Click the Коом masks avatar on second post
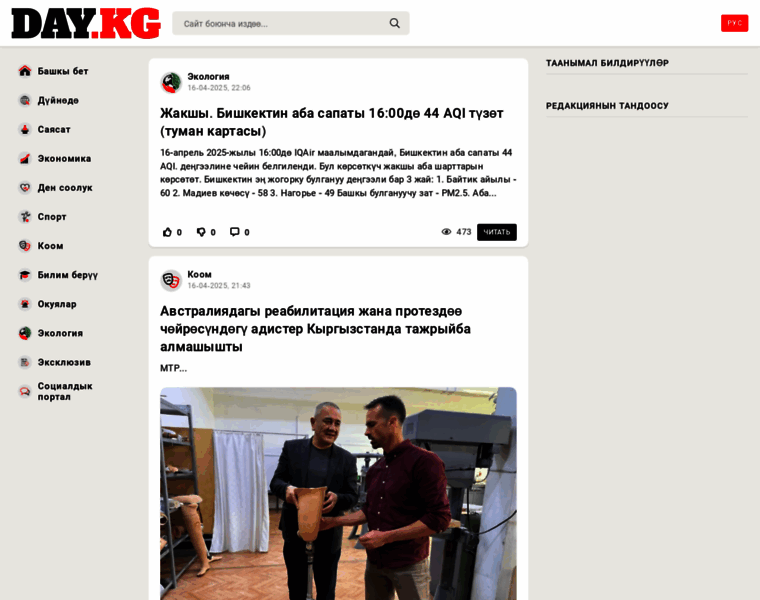The width and height of the screenshot is (760, 600). 171,280
